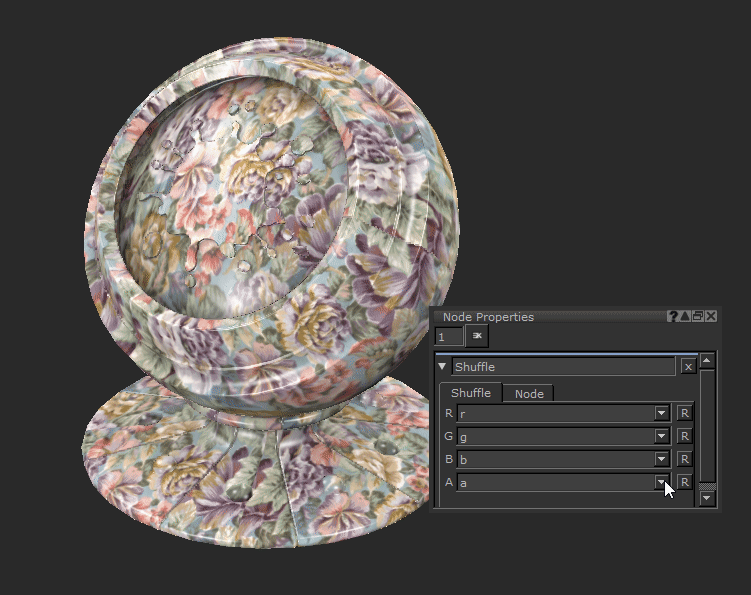Switch to the Node tab
This screenshot has width=751, height=595.
click(529, 394)
